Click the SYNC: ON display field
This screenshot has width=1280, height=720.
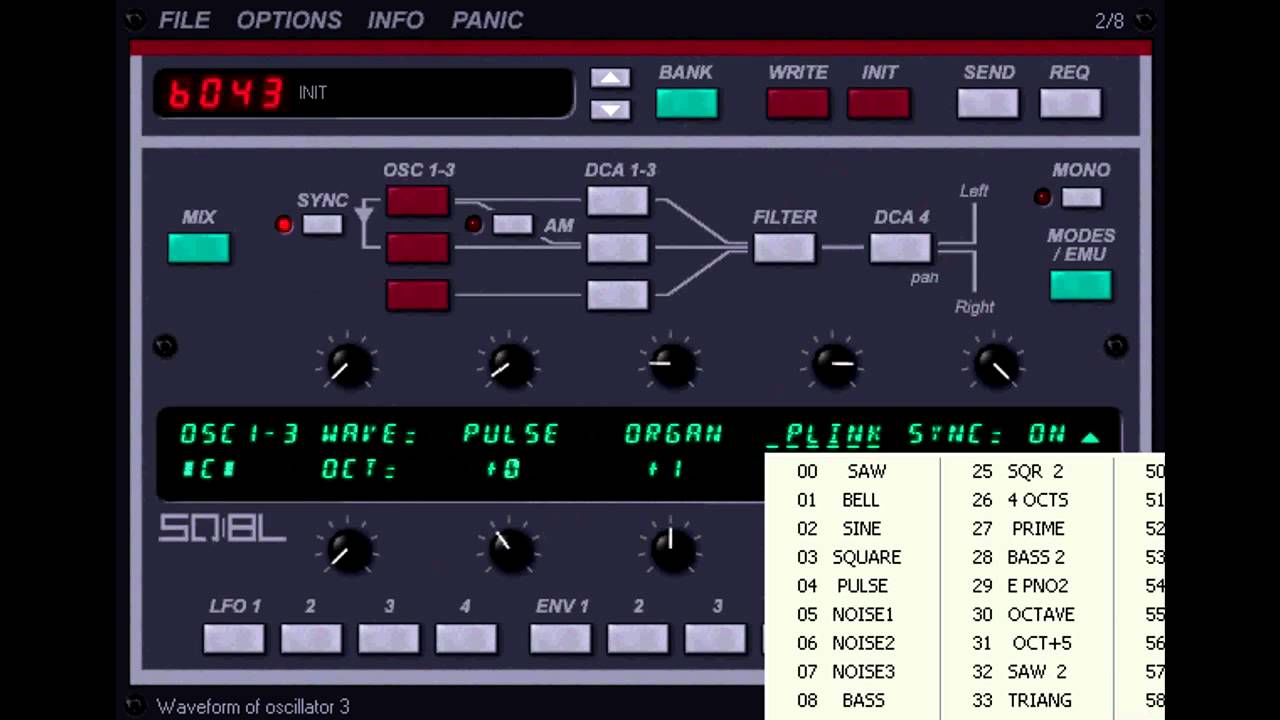987,434
